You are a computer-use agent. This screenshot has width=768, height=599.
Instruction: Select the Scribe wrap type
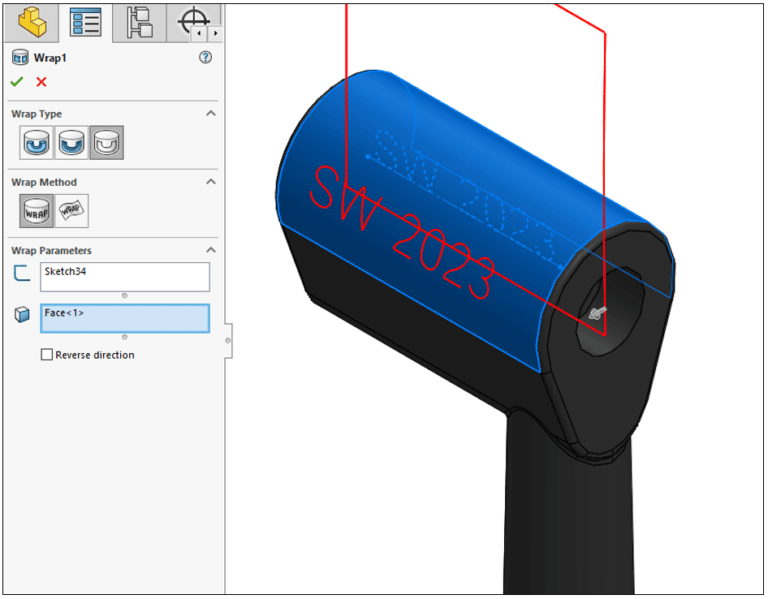coord(106,143)
